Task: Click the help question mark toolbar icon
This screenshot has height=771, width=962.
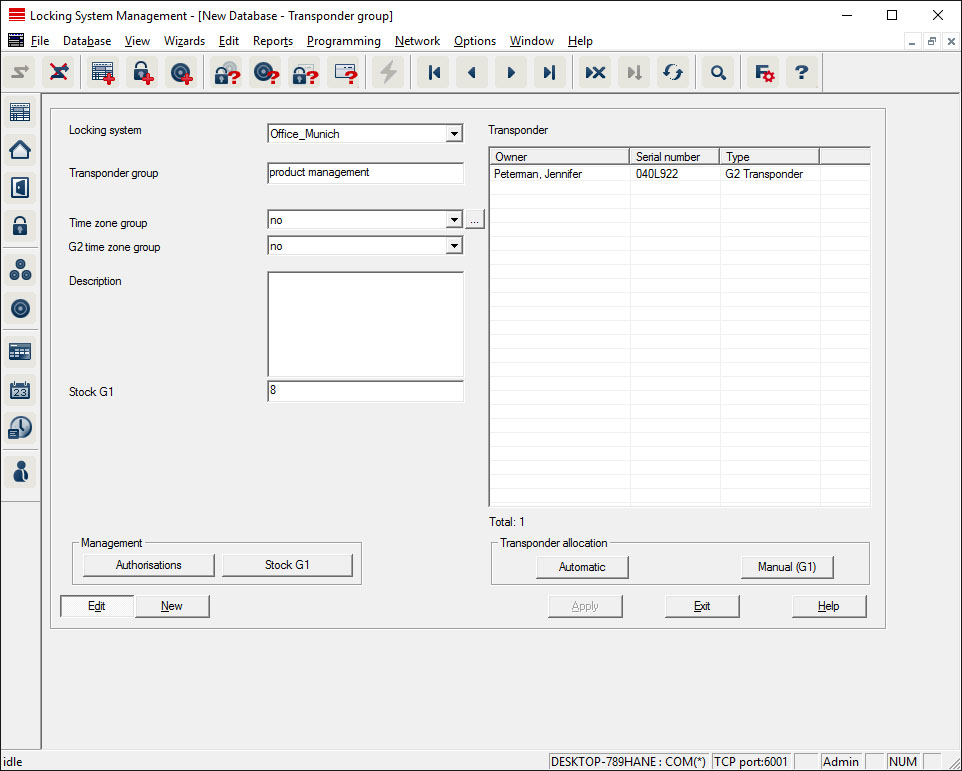Action: coord(801,73)
